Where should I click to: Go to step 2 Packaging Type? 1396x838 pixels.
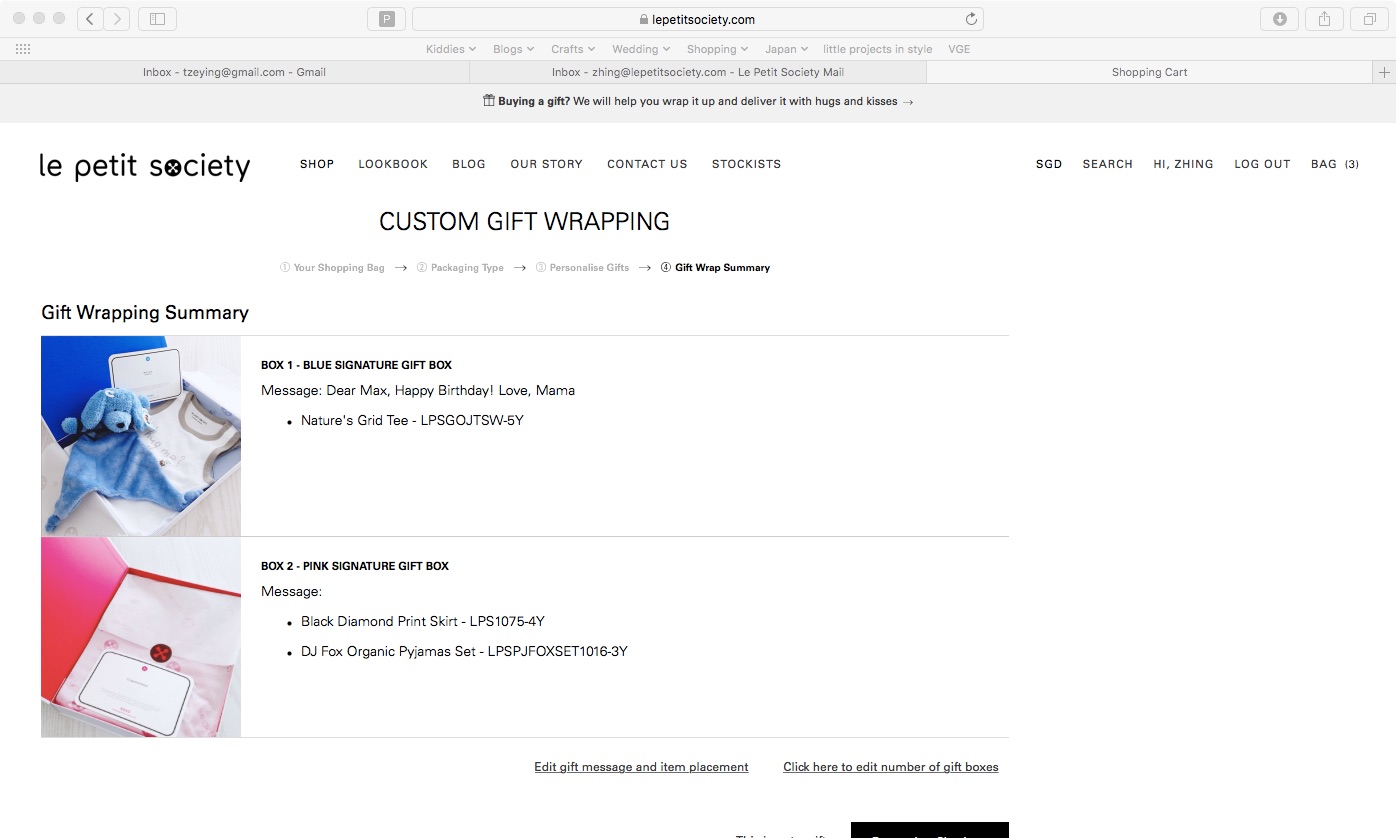(x=460, y=268)
